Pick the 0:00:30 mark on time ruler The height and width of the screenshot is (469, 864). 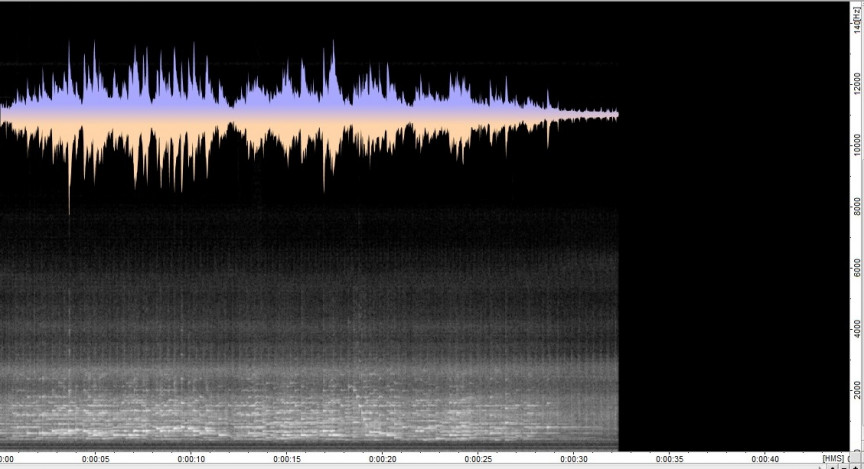(x=574, y=460)
